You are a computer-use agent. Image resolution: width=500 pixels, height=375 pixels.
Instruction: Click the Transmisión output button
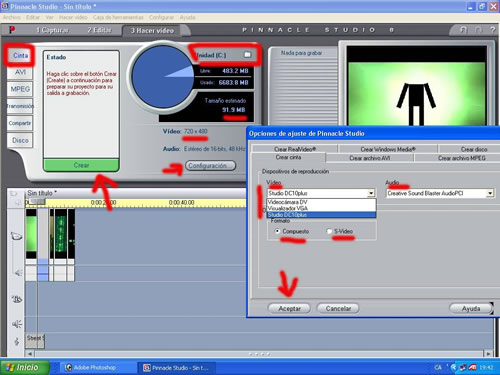click(20, 106)
